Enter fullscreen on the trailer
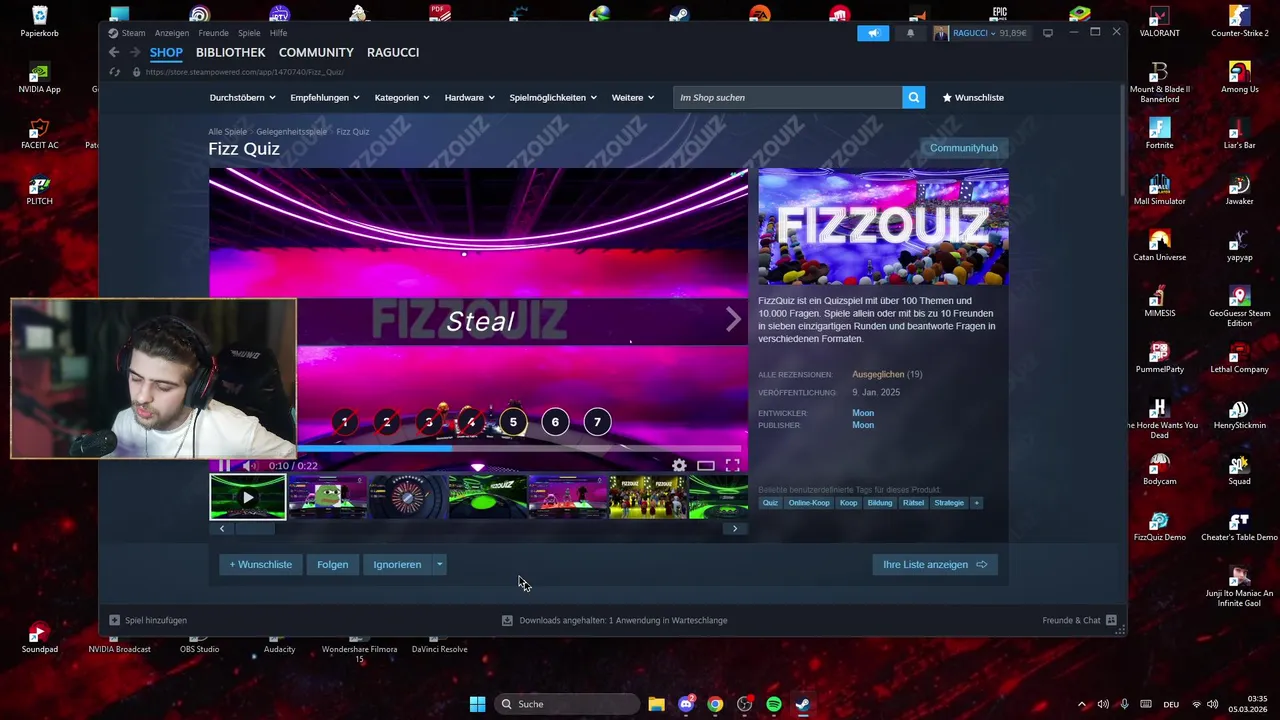The height and width of the screenshot is (720, 1280). [x=732, y=465]
